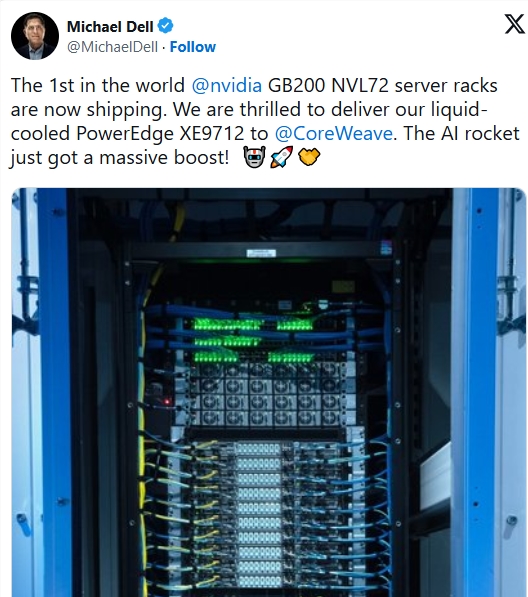Screen dimensions: 528x597
Task: Click the text 'PowerEdge XE9712' in tweet
Action: pos(160,133)
